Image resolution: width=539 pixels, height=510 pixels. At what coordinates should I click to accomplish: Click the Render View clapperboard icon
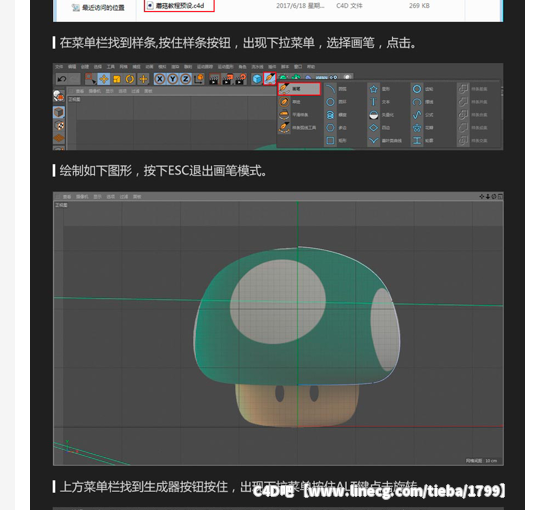(x=214, y=79)
